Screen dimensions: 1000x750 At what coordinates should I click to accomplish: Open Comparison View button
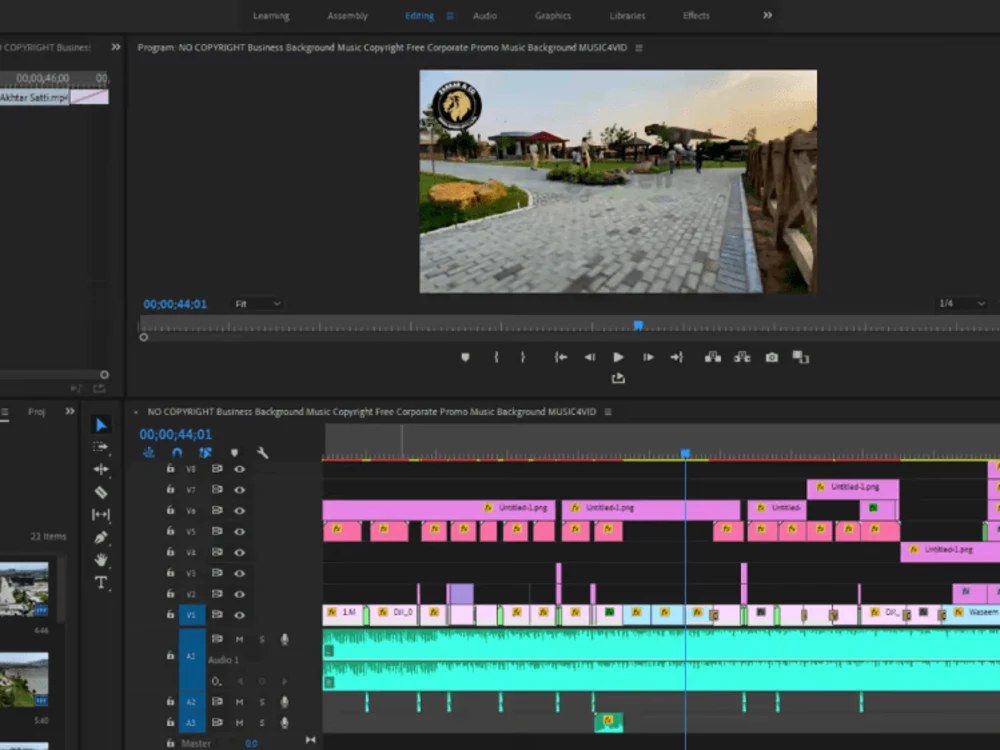pos(801,357)
